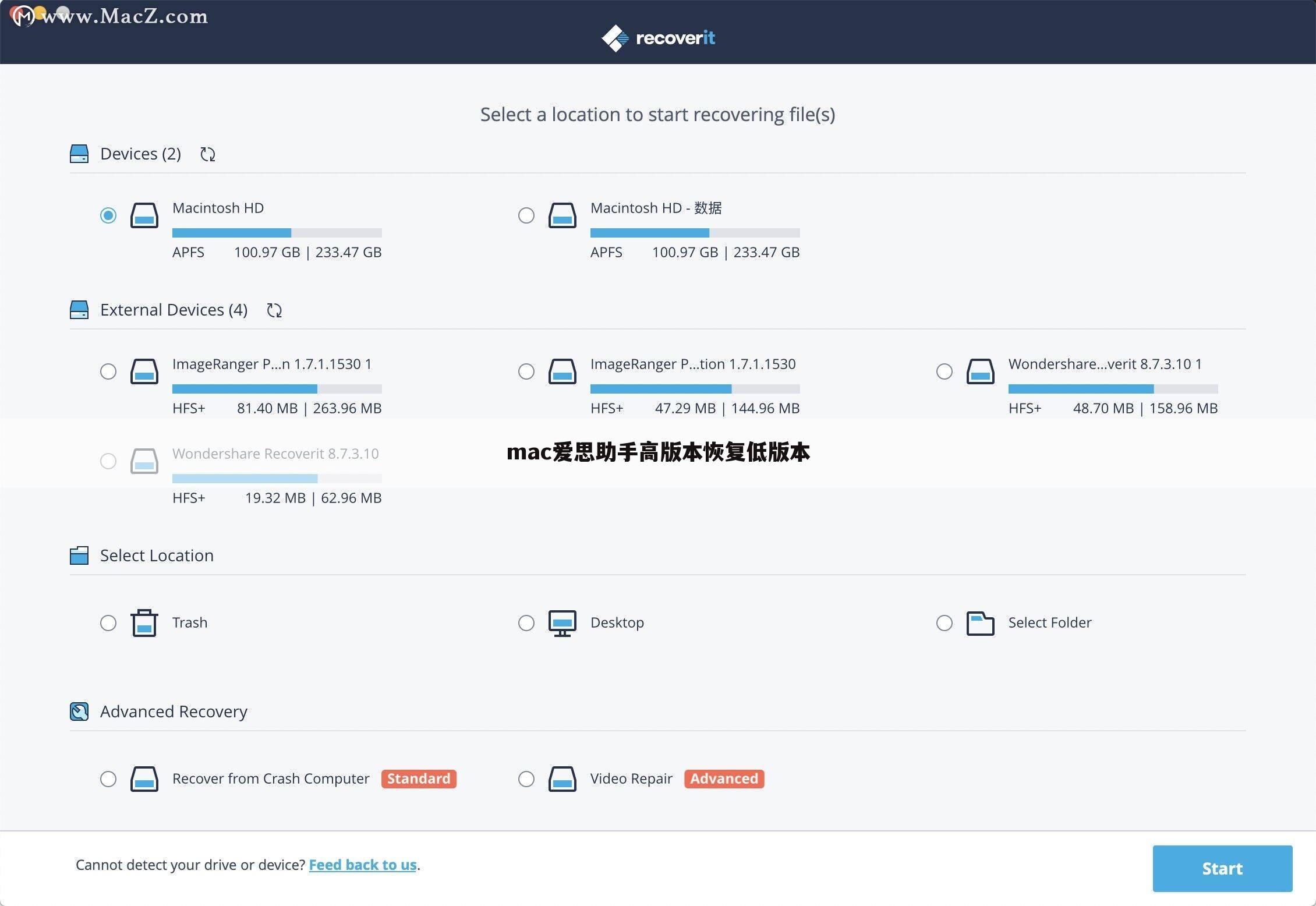Screen dimensions: 1316x906
Task: Click the Standard badge
Action: 419,779
